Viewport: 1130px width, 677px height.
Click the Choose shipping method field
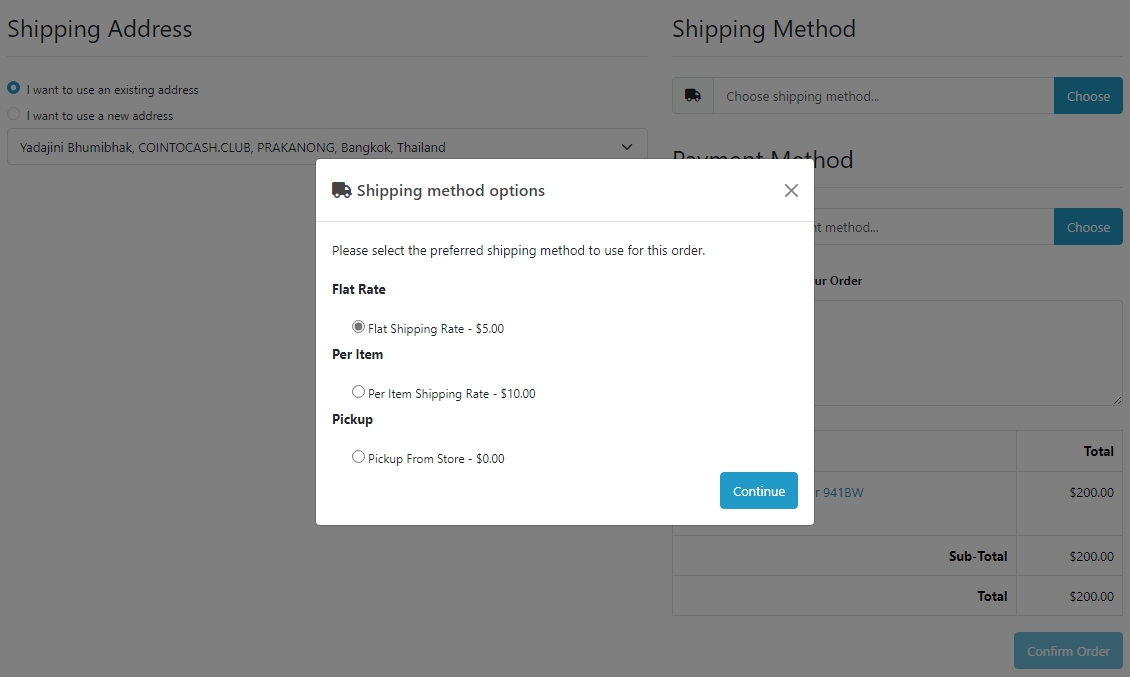pyautogui.click(x=884, y=96)
